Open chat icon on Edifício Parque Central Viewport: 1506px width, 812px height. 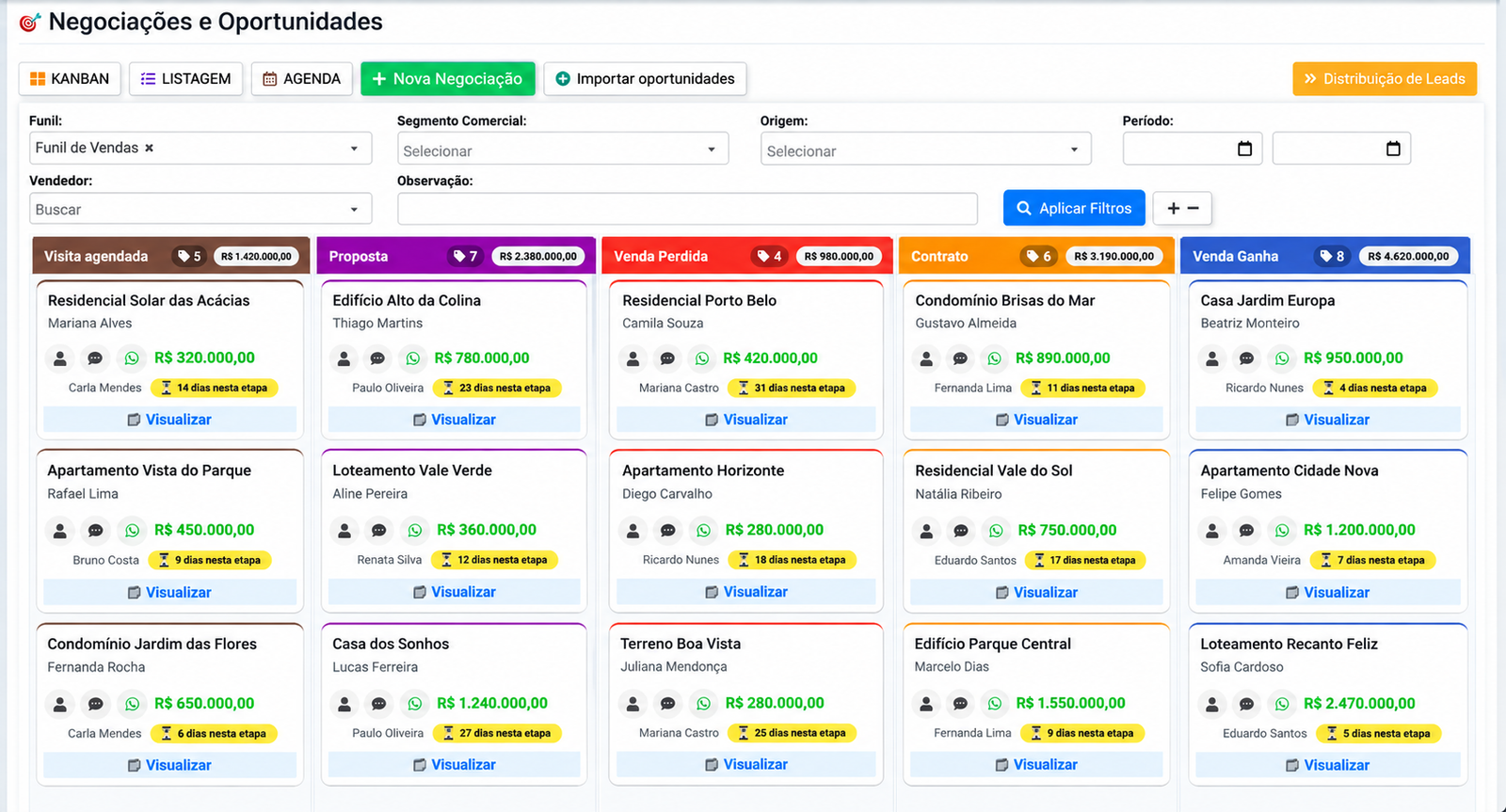coord(961,704)
